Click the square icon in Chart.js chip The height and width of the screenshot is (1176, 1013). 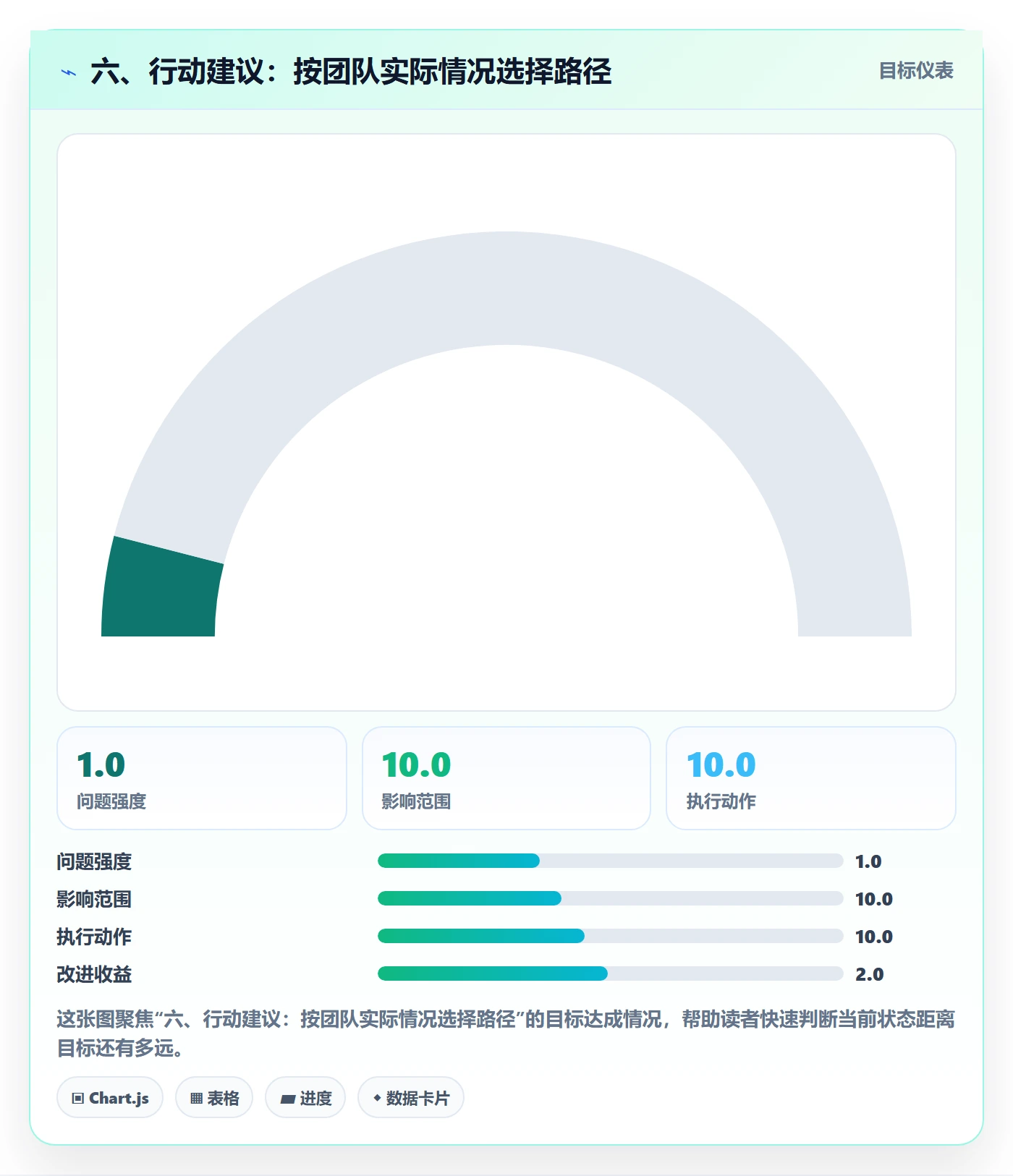click(78, 1099)
